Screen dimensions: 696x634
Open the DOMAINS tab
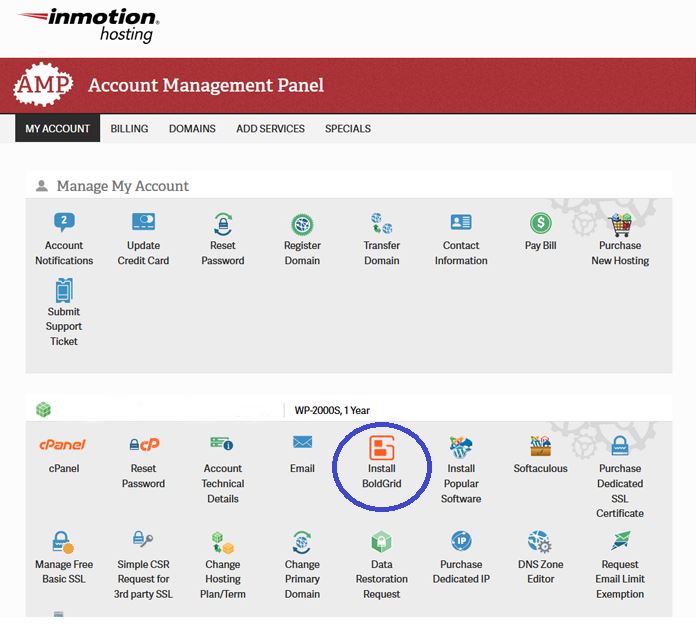point(192,129)
